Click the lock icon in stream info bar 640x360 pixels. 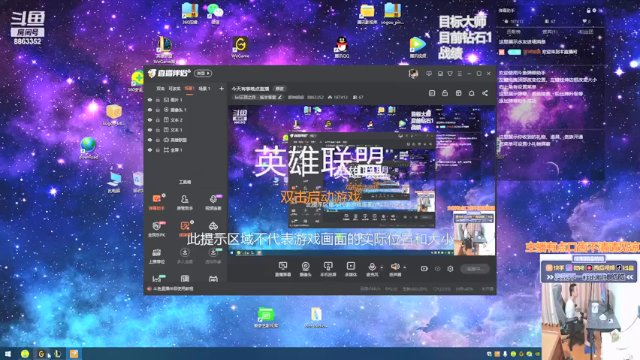(445, 93)
